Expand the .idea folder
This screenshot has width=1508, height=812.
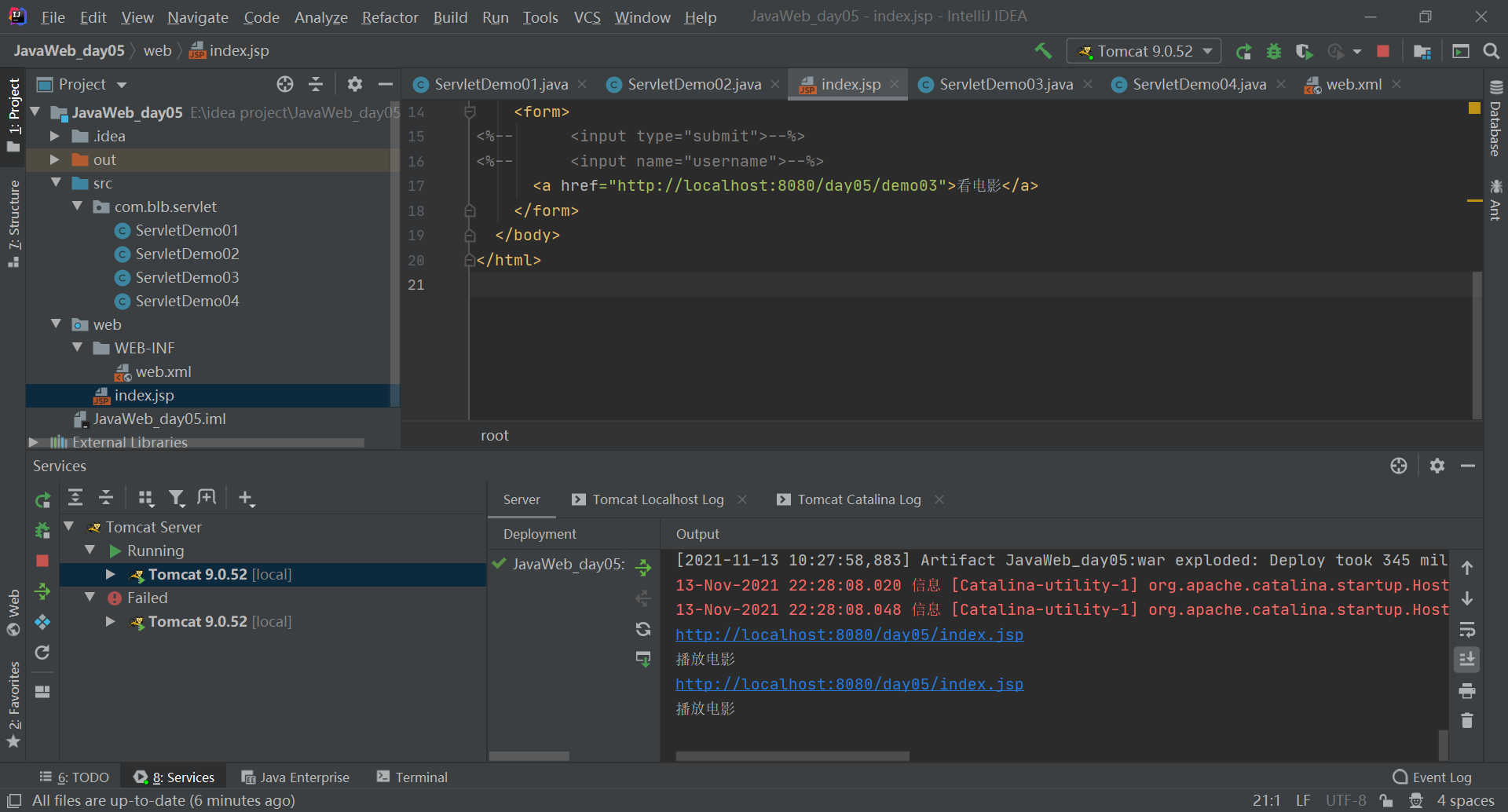tap(55, 136)
